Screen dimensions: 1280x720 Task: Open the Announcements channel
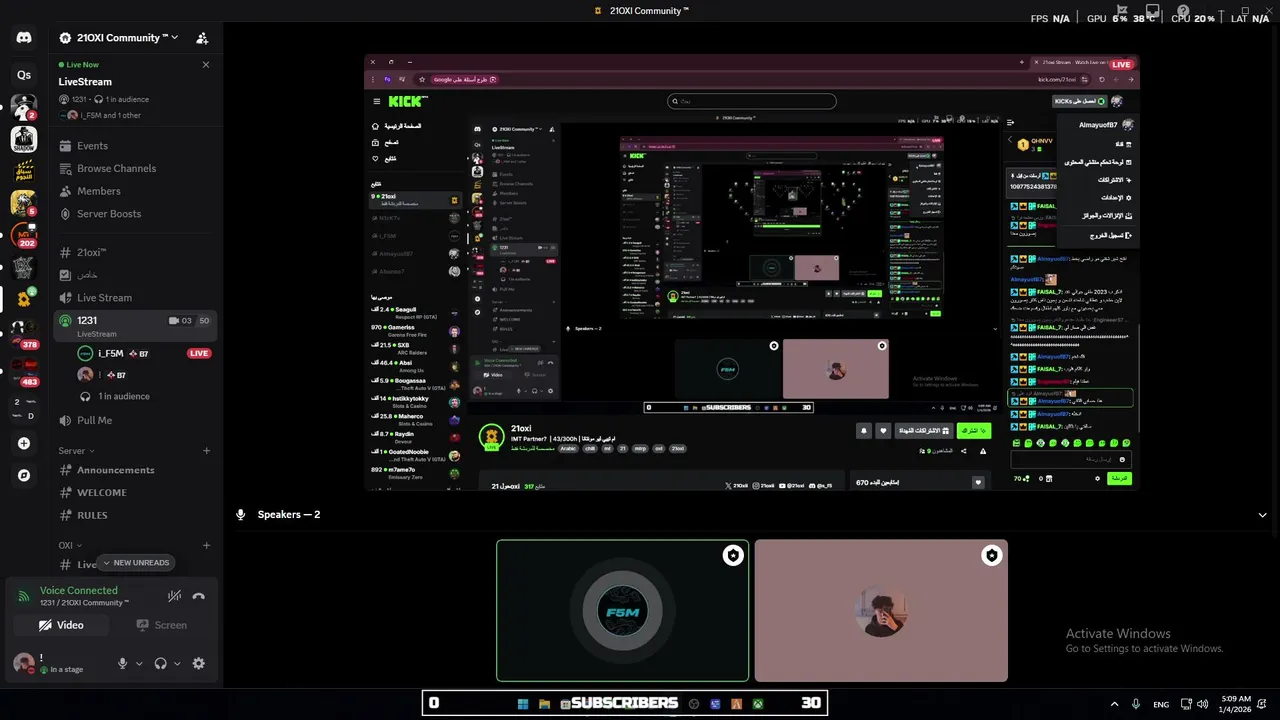(x=134, y=470)
